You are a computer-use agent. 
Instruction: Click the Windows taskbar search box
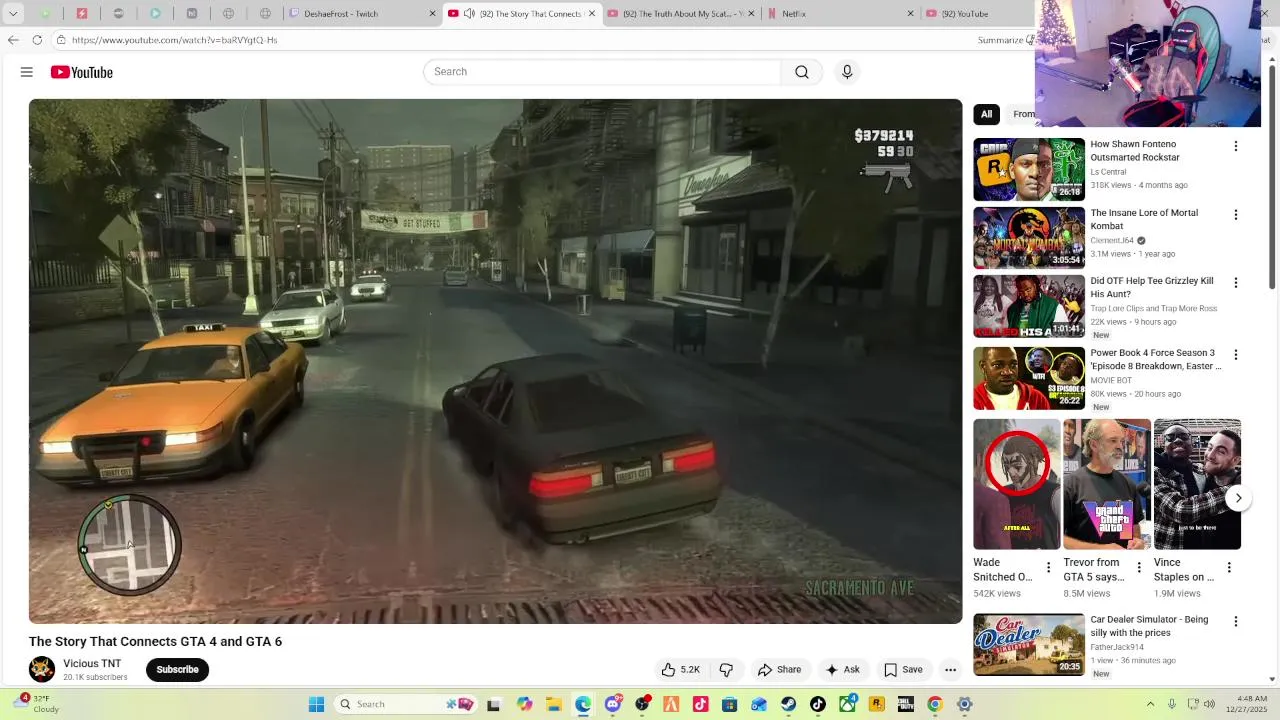[405, 704]
